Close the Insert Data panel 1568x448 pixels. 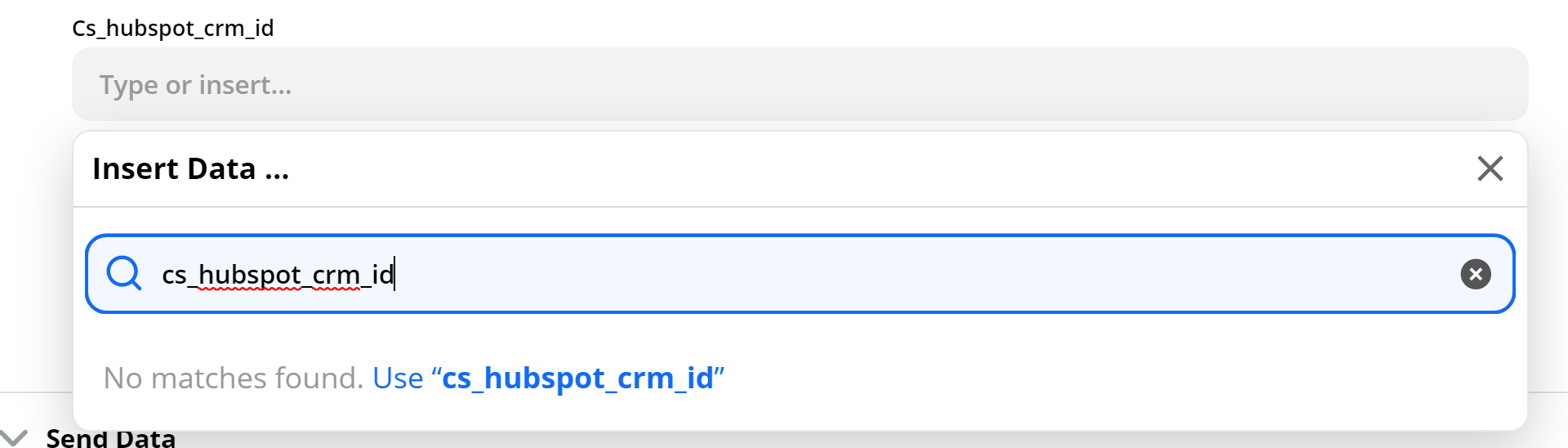point(1490,168)
